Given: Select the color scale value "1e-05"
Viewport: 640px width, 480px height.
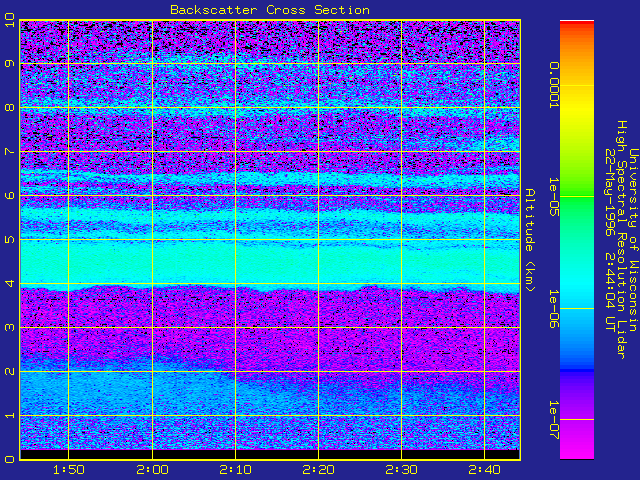Looking at the screenshot, I should (553, 197).
